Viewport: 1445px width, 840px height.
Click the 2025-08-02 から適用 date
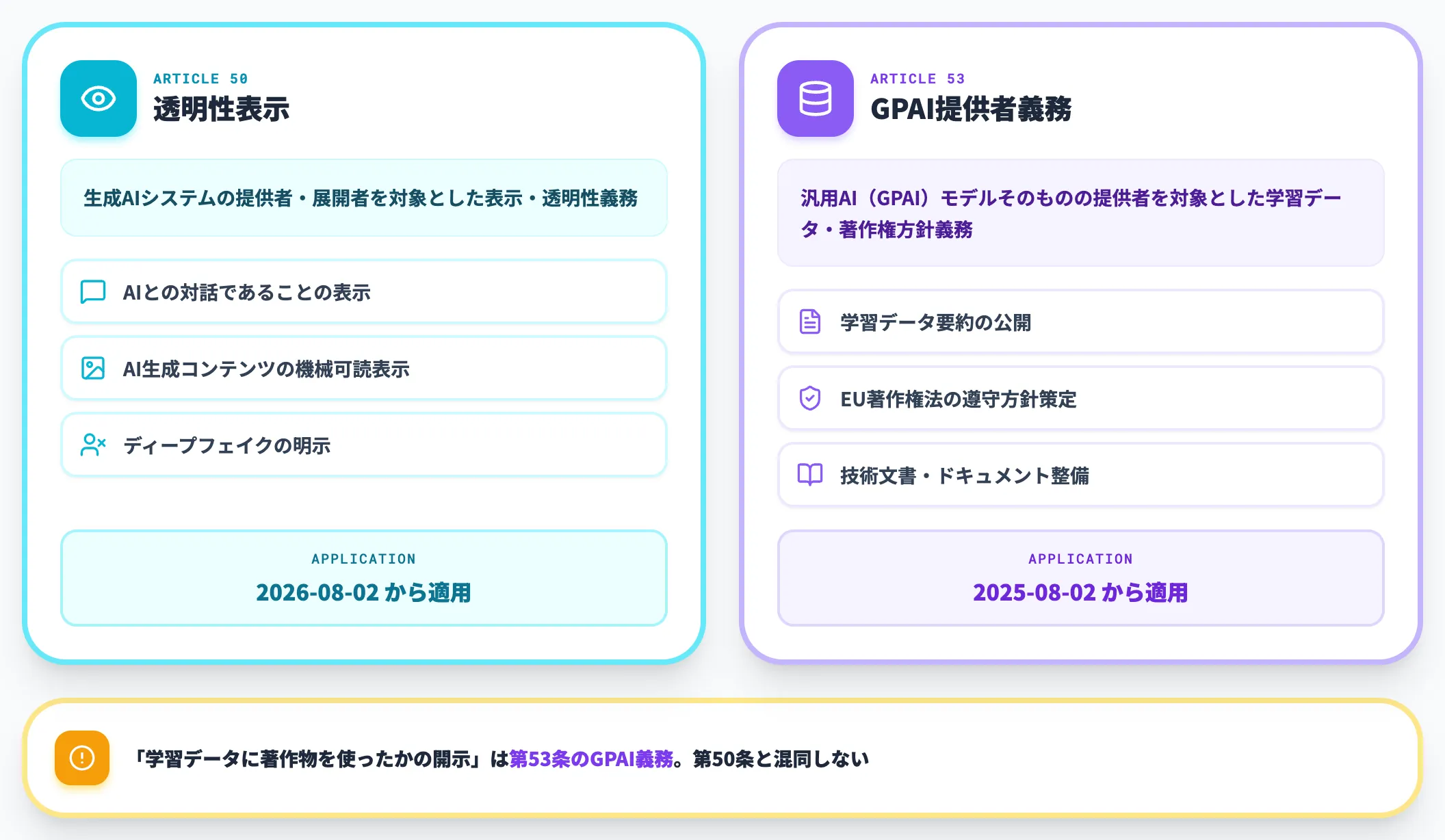1081,592
